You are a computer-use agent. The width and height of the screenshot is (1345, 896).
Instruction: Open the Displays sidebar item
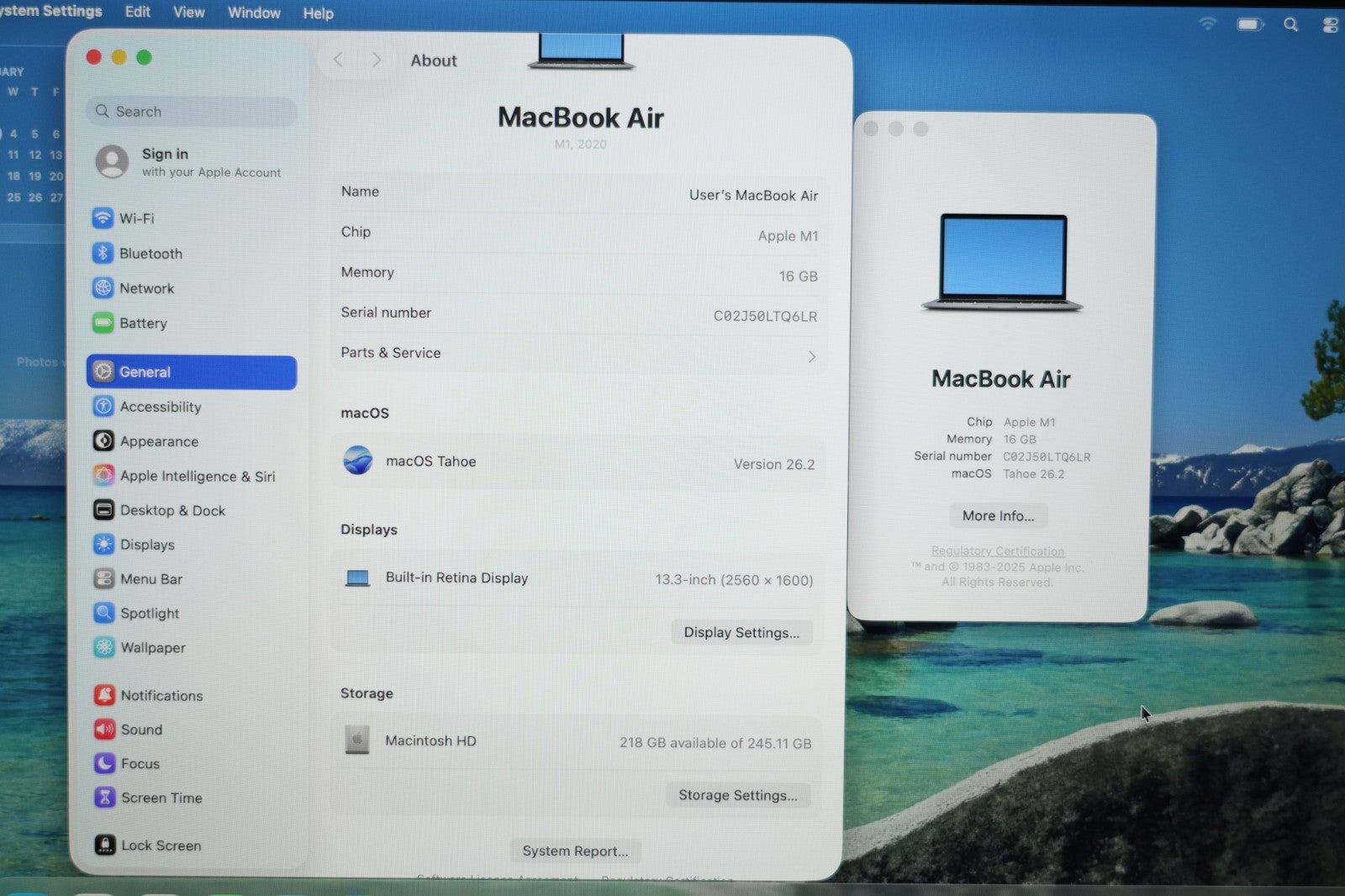point(147,545)
